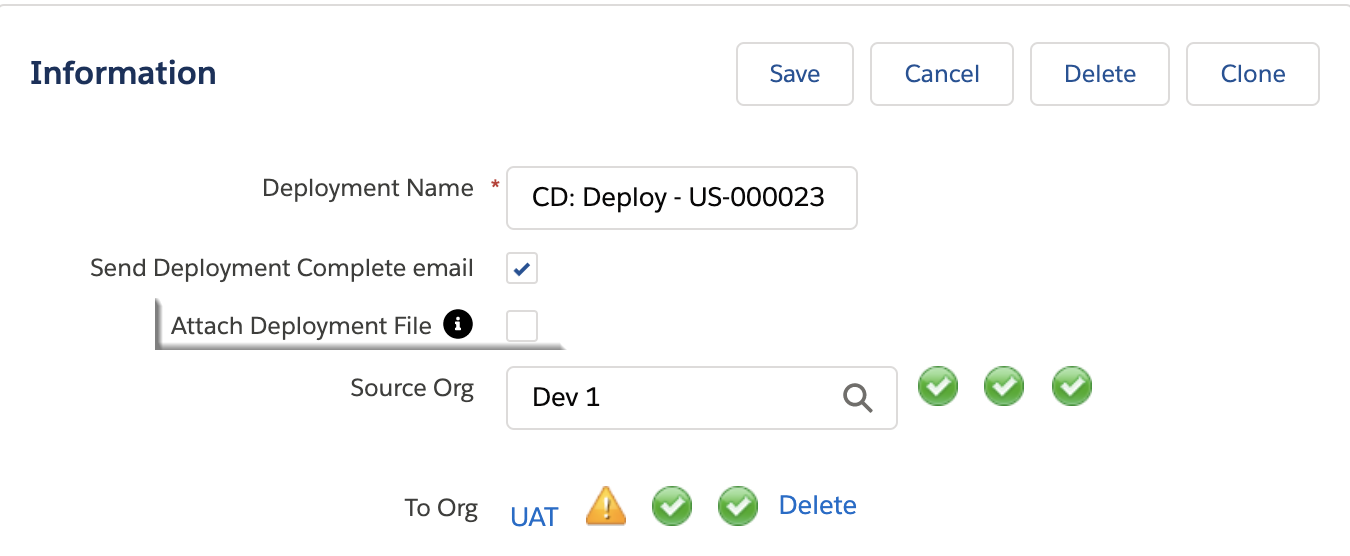Click the magnifier lookup icon in Source Org
Image resolution: width=1350 pixels, height=556 pixels.
pos(857,398)
